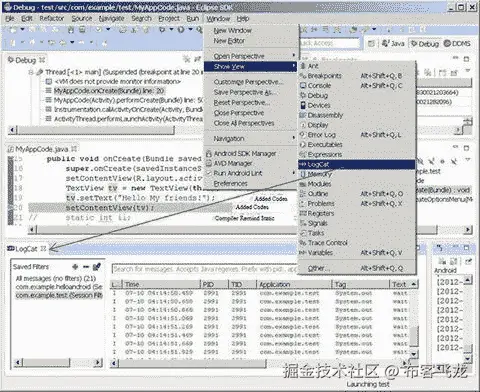
Task: Click the green Run icon in the main toolbar
Action: [x=181, y=30]
